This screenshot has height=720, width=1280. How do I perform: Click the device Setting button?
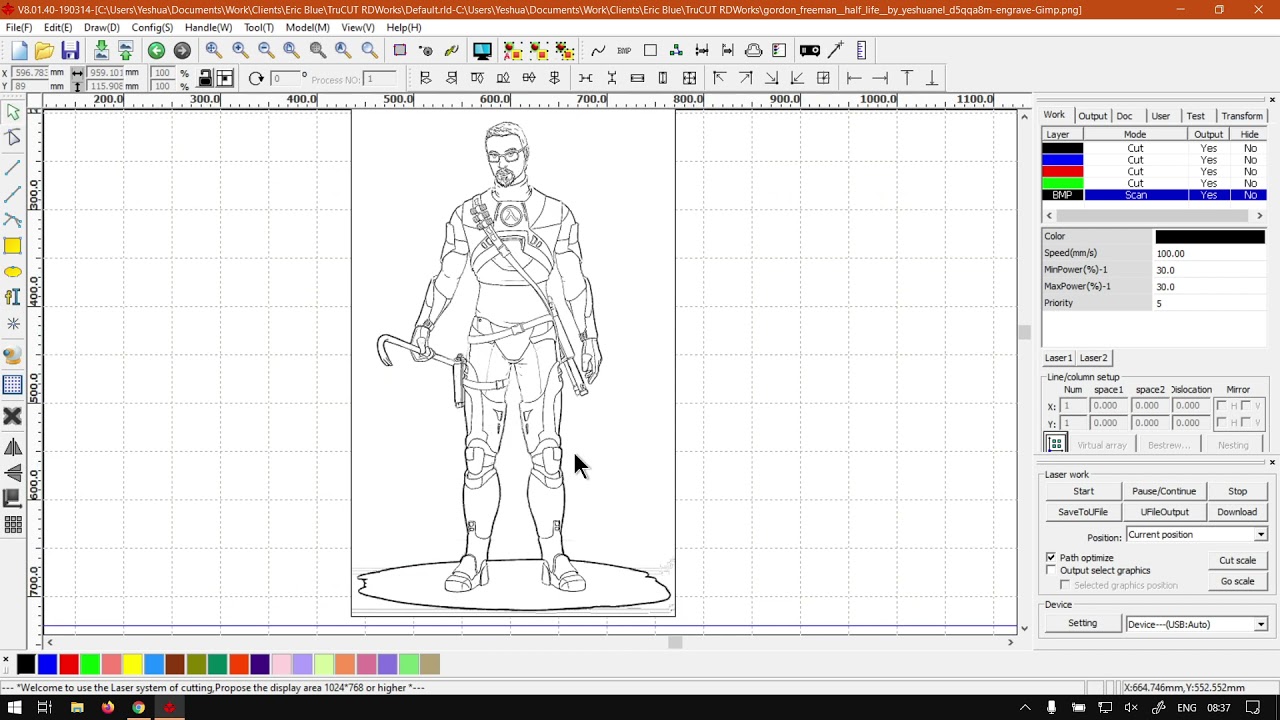[x=1082, y=624]
